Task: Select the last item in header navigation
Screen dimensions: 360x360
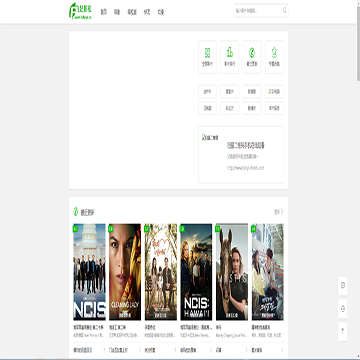Action: 161,12
